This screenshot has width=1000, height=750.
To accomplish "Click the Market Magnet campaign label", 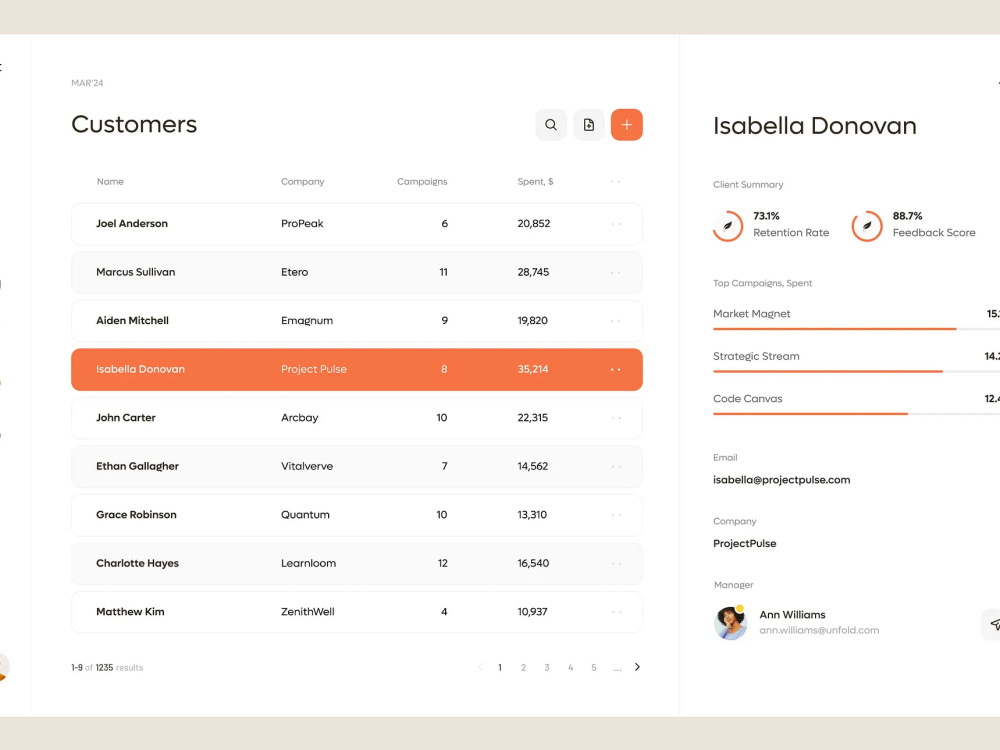I will click(751, 314).
